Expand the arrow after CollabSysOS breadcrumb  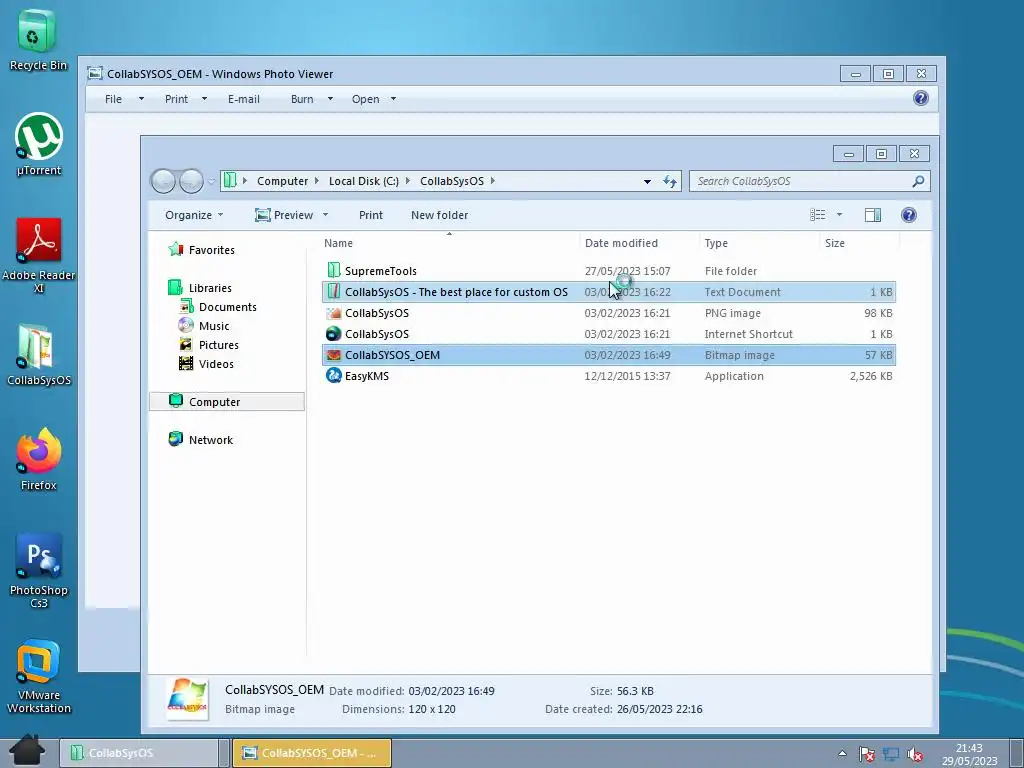pos(492,181)
